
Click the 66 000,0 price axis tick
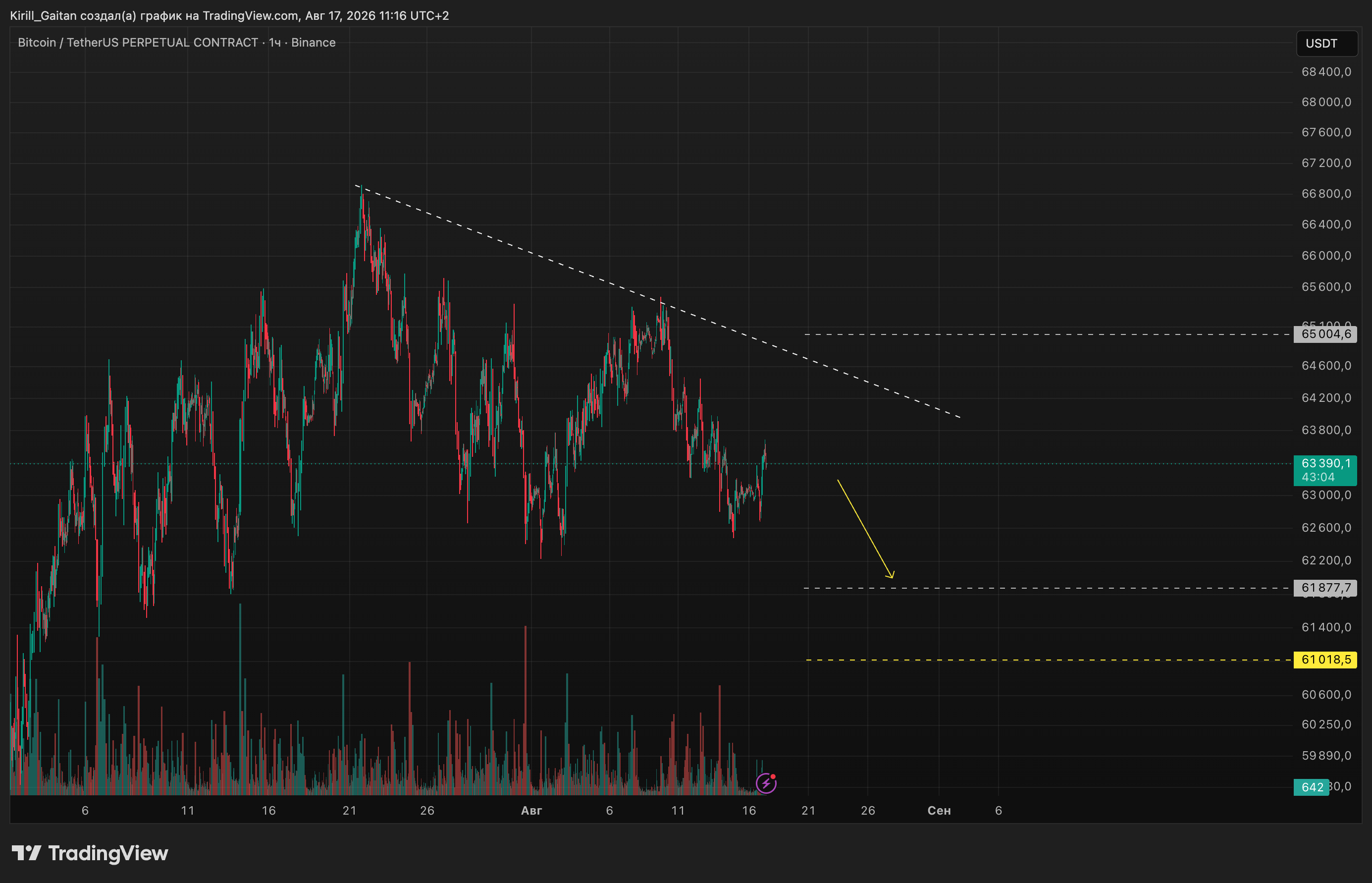click(x=1326, y=256)
